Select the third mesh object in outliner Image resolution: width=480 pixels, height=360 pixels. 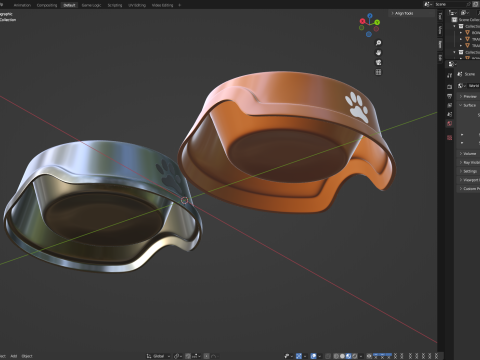click(x=471, y=45)
